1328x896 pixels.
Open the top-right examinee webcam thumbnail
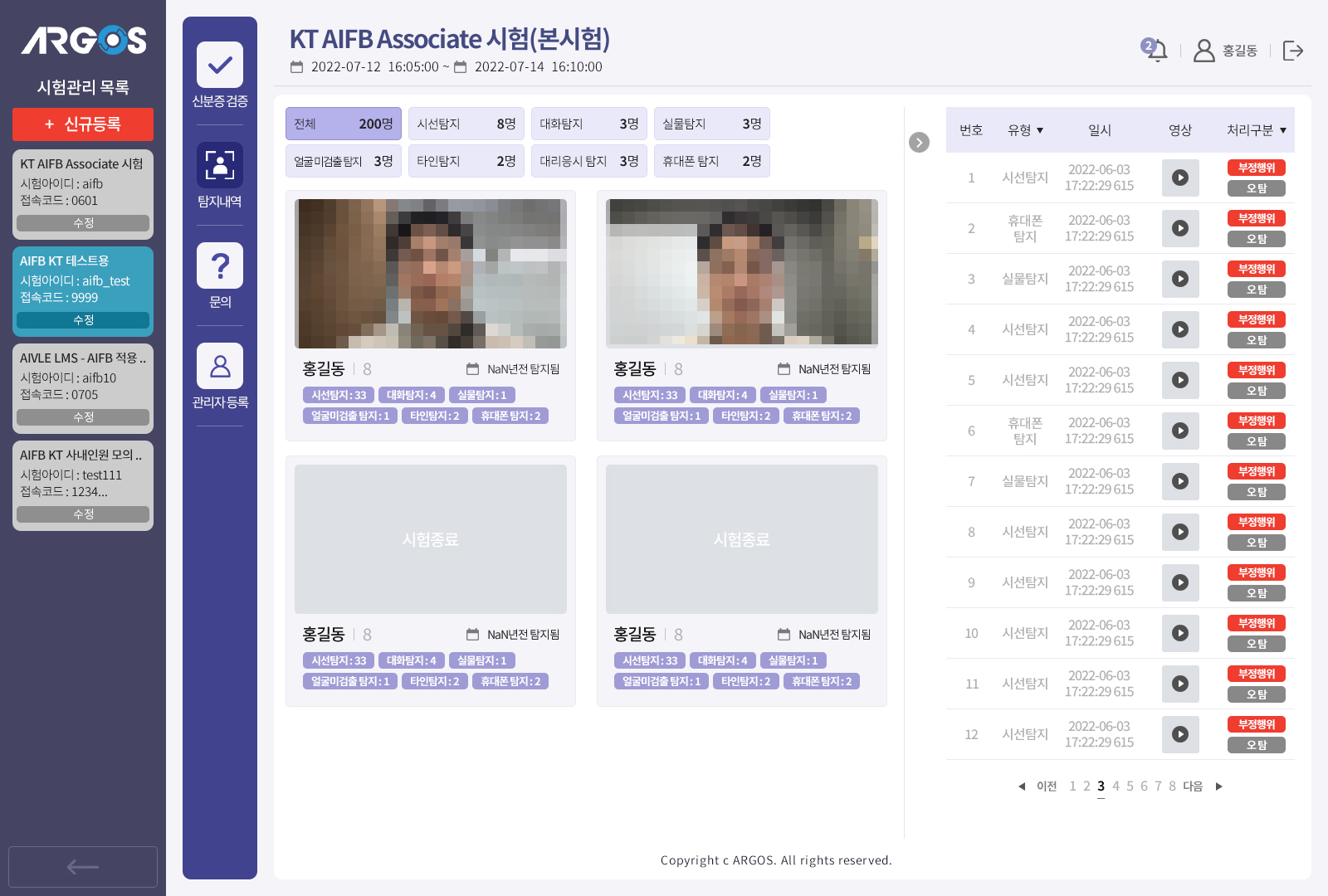742,274
